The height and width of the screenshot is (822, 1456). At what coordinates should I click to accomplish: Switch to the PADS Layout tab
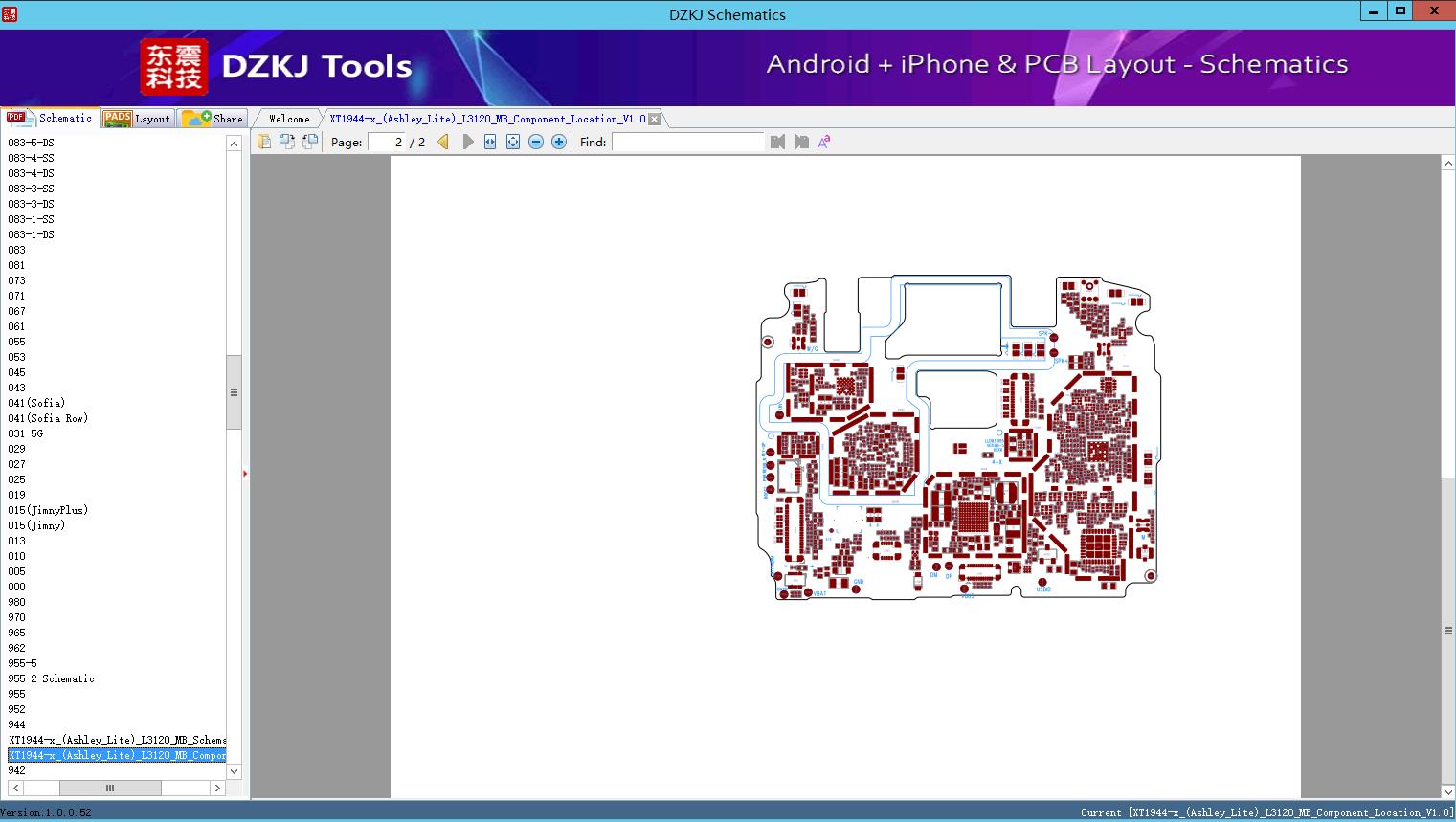[x=138, y=119]
